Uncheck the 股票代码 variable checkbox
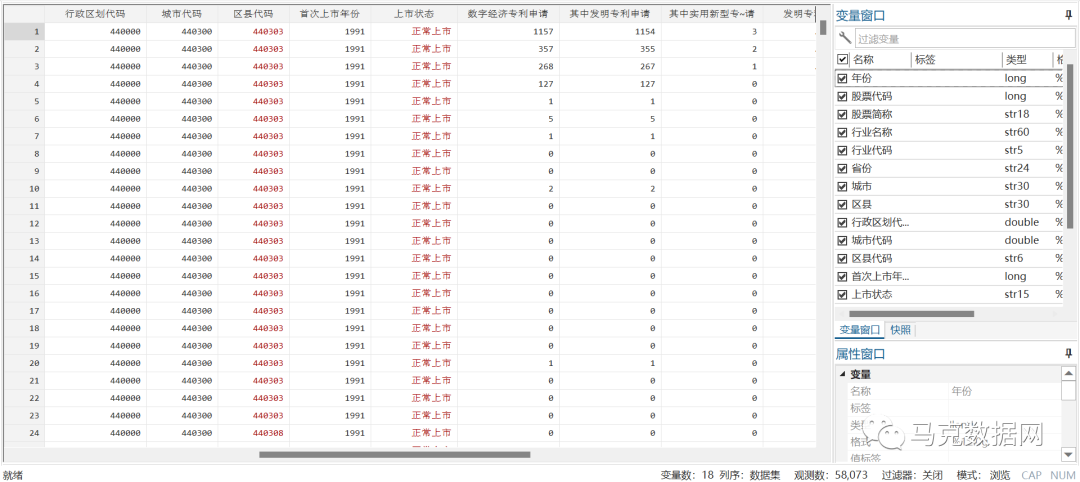The image size is (1080, 482). click(842, 96)
